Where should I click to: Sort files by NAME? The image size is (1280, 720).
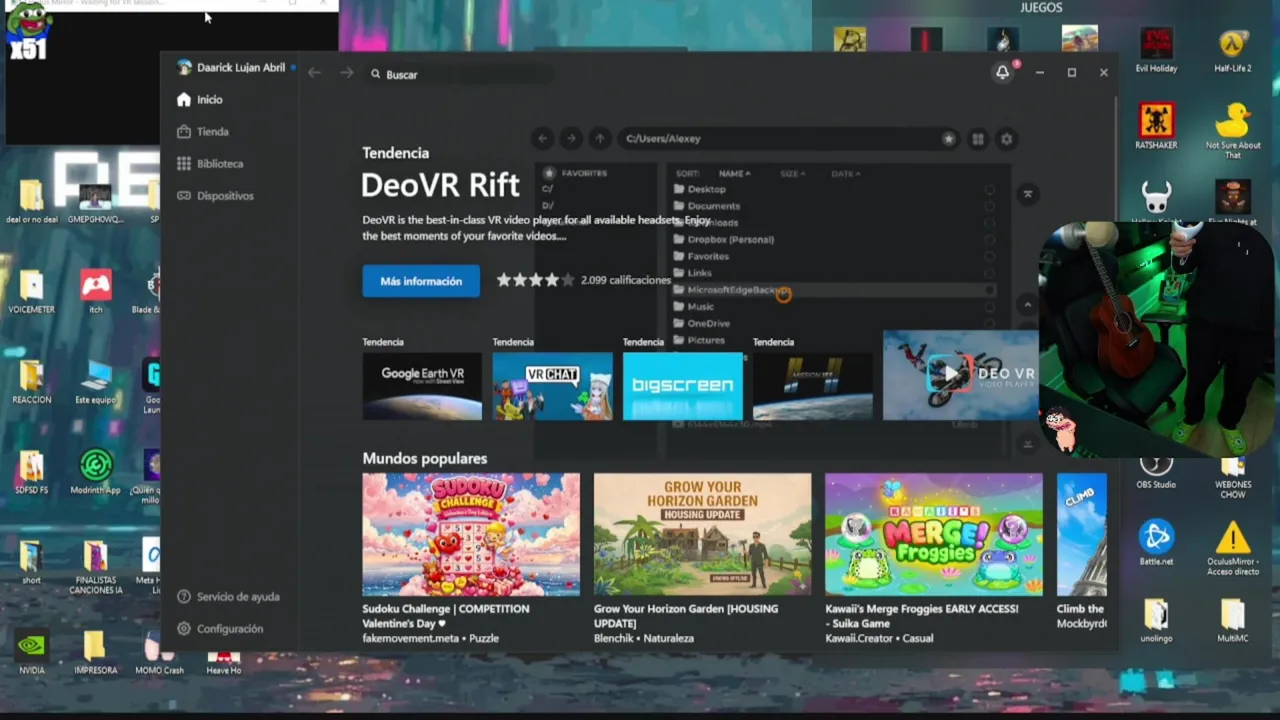click(734, 174)
